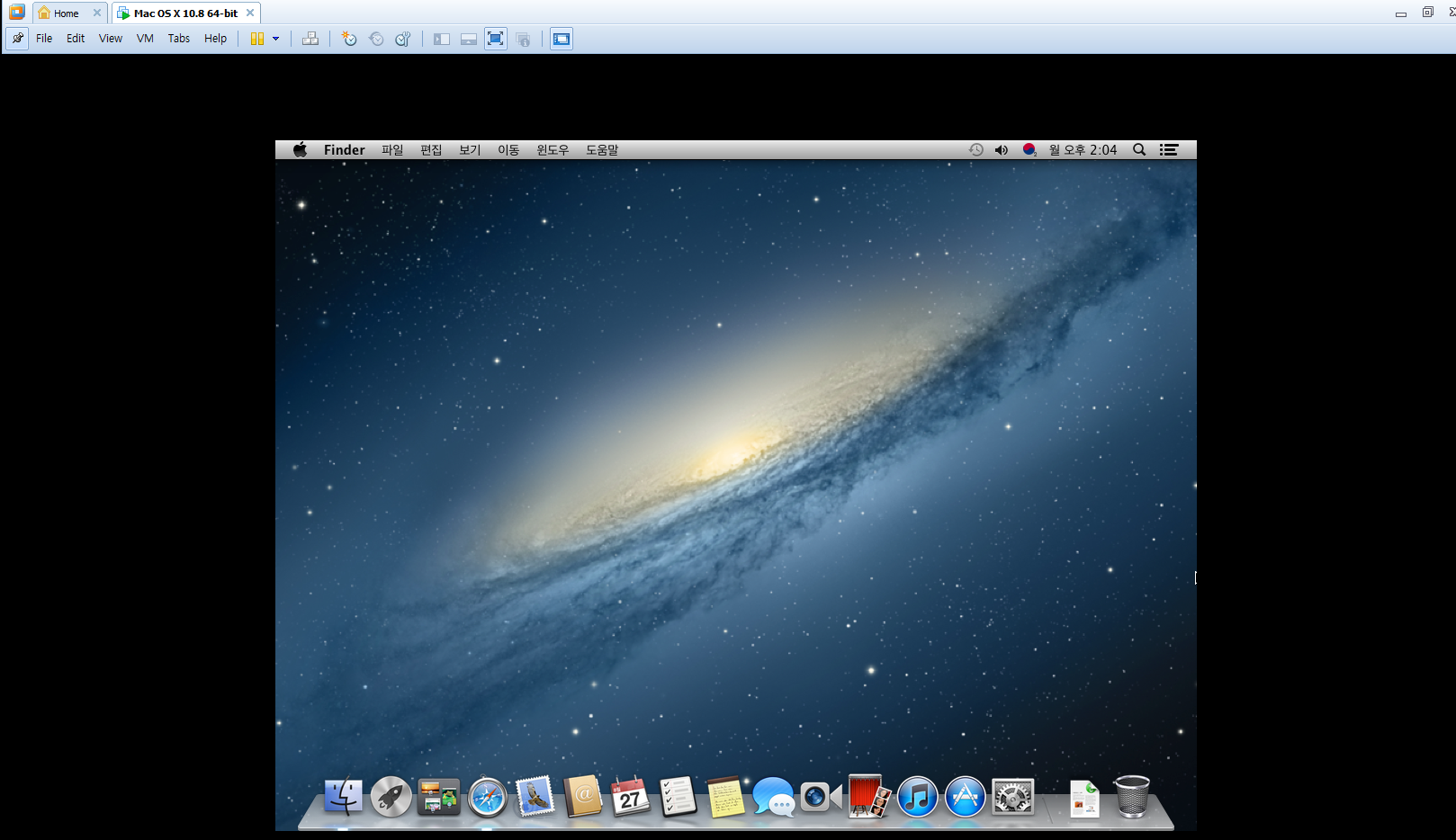Open the Trash in the Dock
The height and width of the screenshot is (840, 1456).
(1132, 797)
